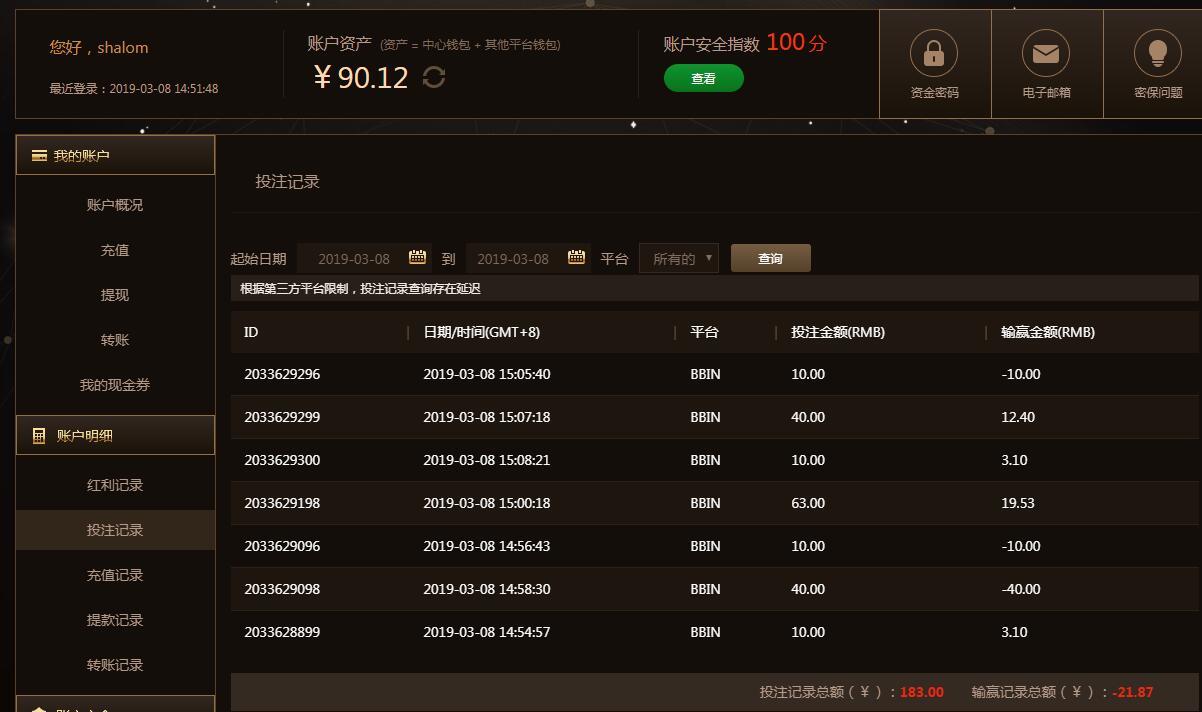
Task: Click the total win/loss value -21.87
Action: pyautogui.click(x=1133, y=692)
